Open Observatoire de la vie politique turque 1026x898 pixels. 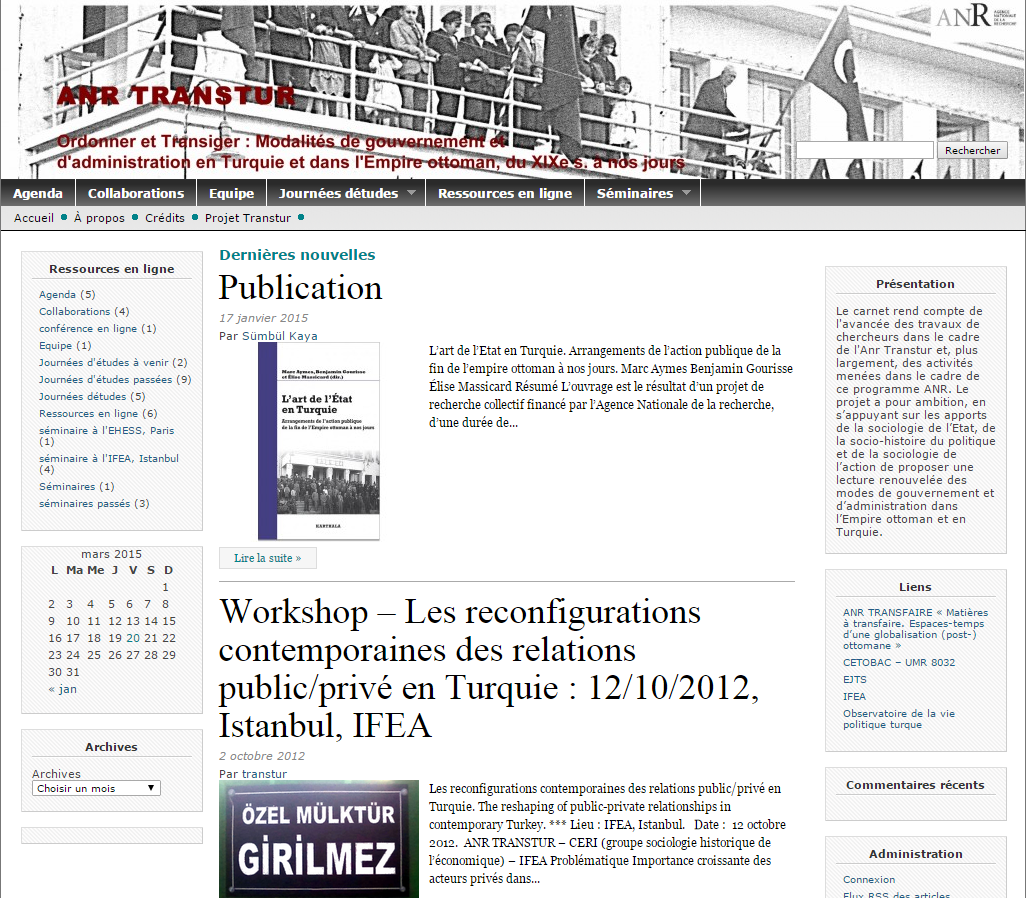[898, 719]
